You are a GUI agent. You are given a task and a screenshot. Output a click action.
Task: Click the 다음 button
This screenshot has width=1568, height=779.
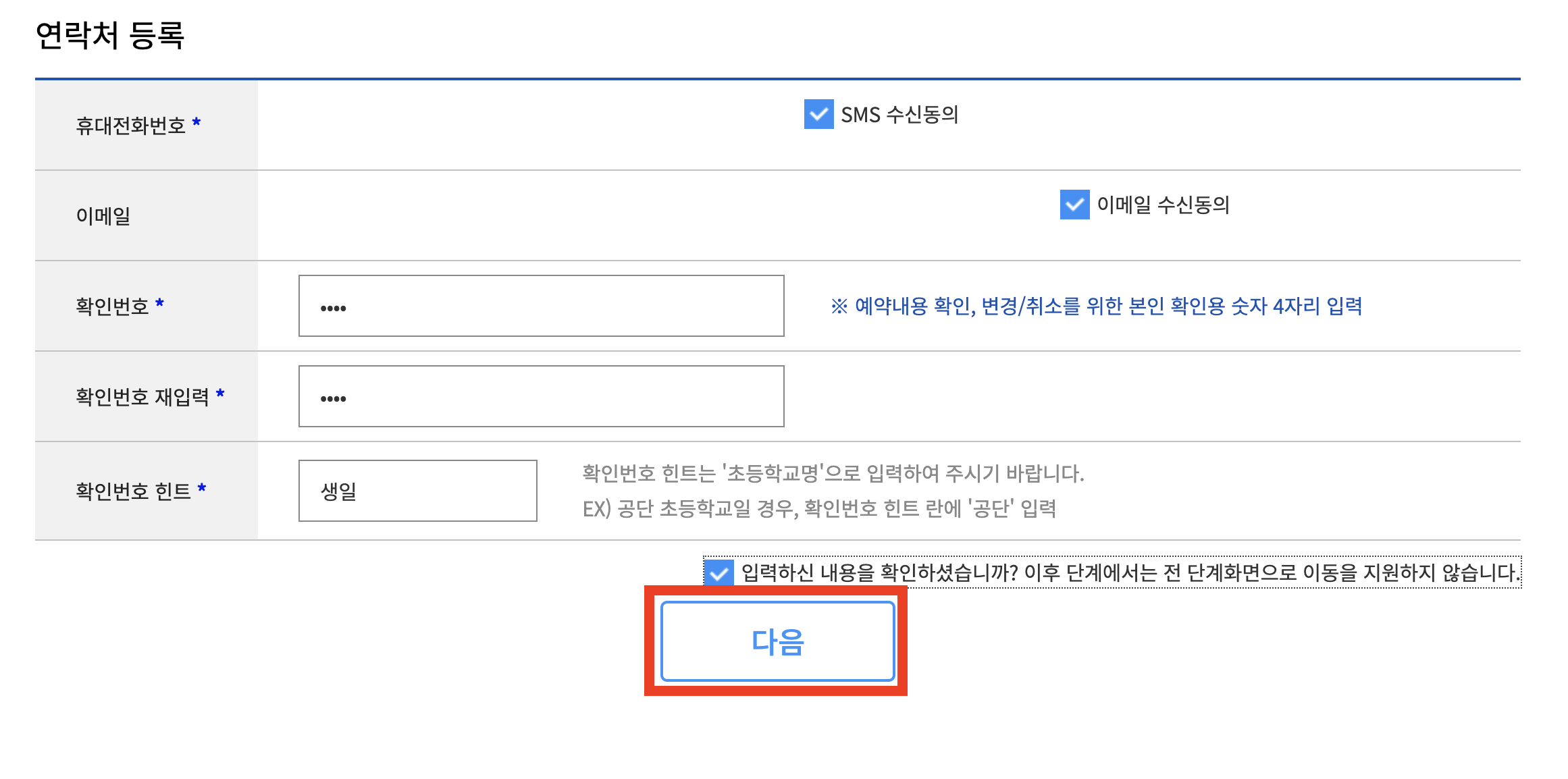pos(777,642)
